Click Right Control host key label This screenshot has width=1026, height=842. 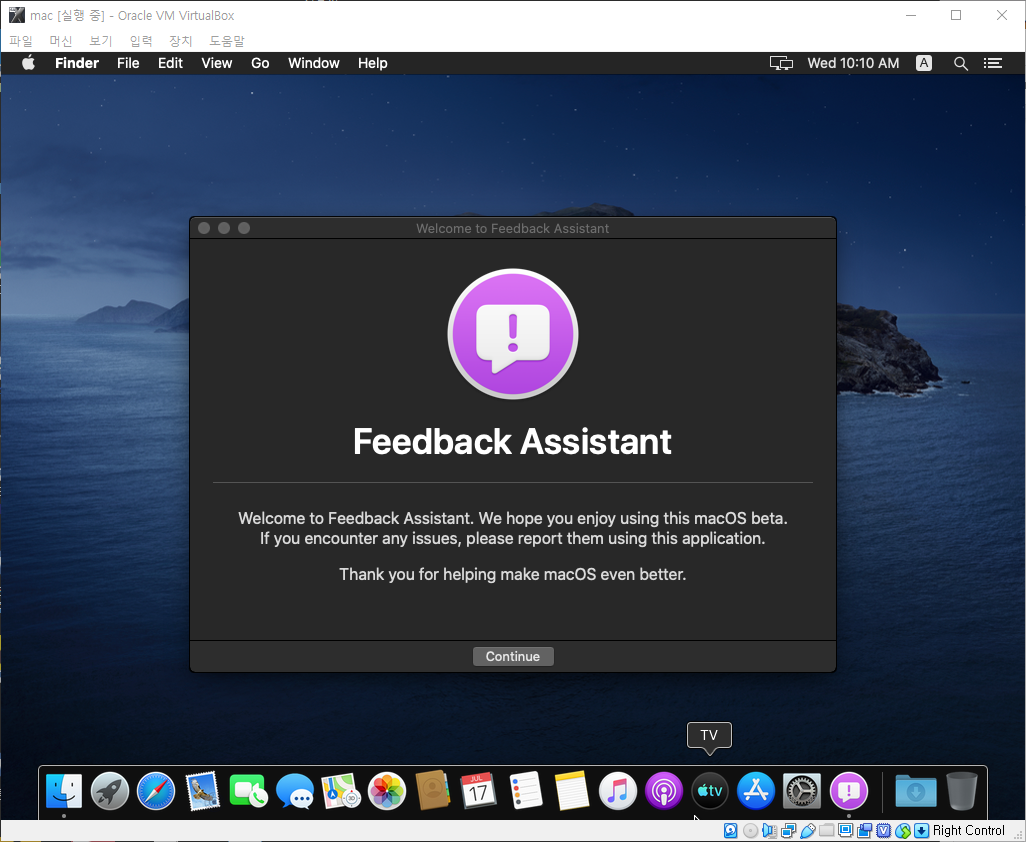click(x=968, y=831)
